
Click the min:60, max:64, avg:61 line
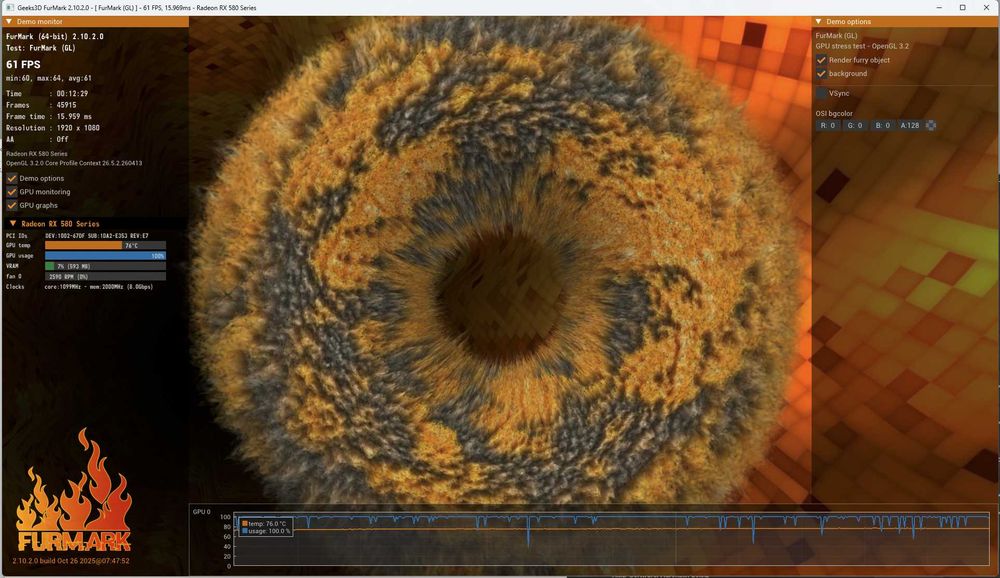[x=48, y=78]
